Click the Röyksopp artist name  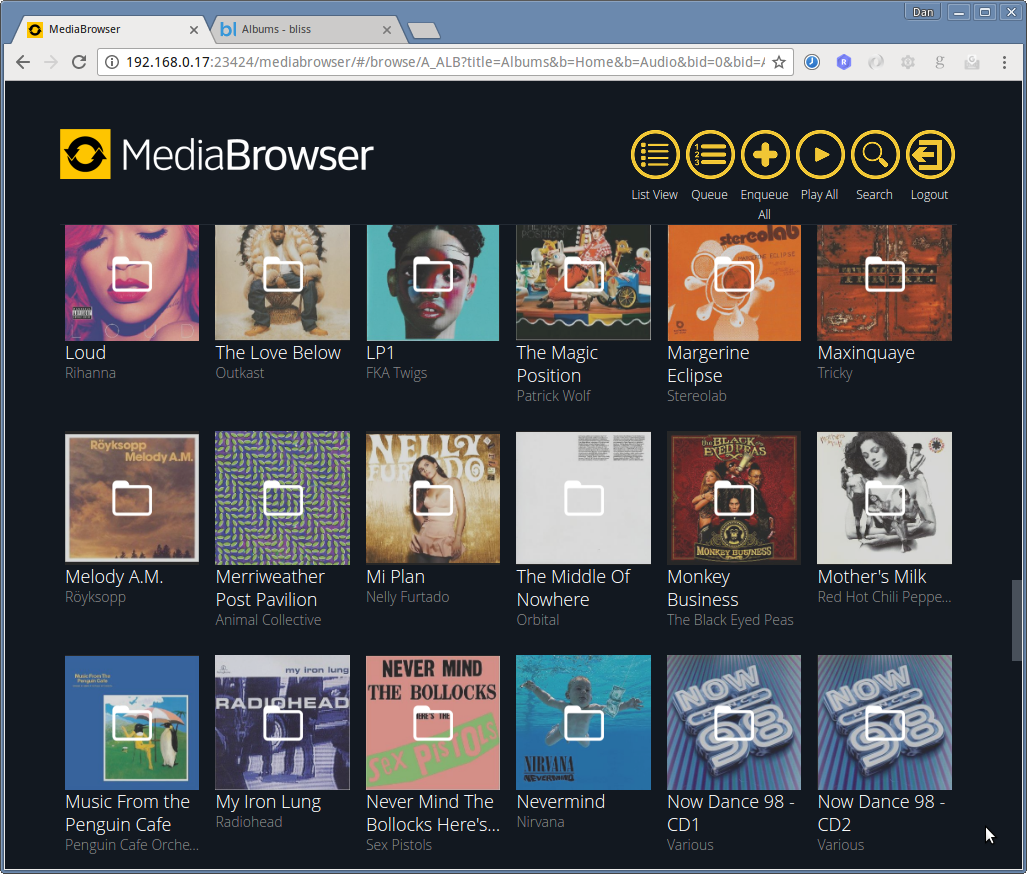tap(96, 597)
